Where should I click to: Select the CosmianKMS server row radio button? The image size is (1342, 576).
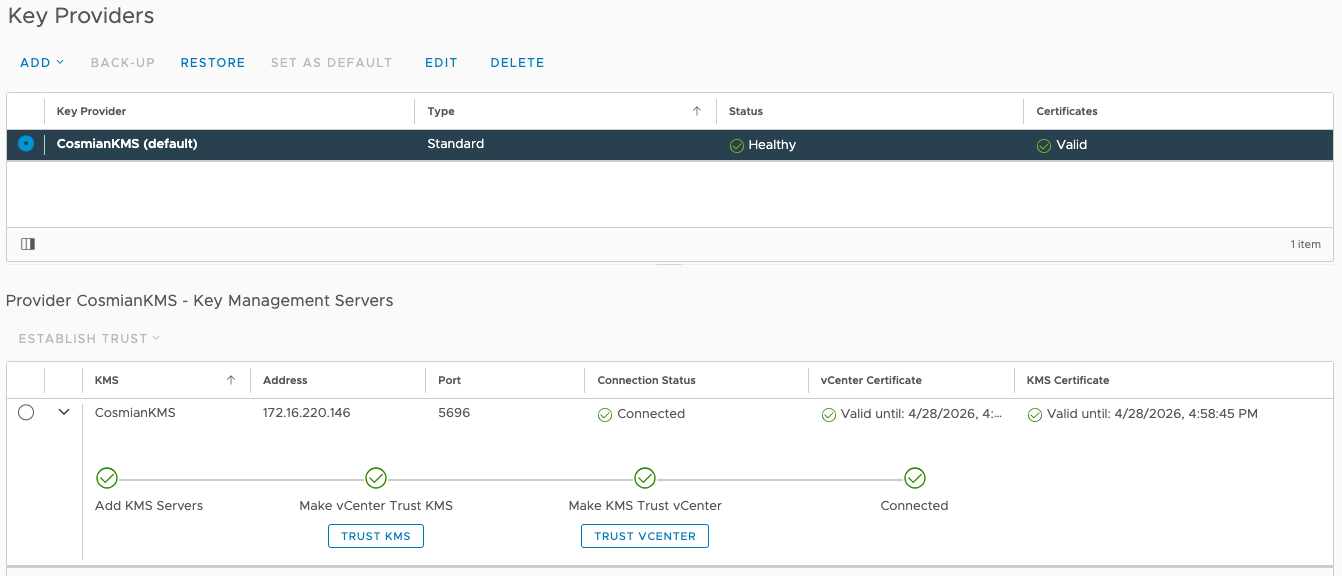(x=26, y=413)
